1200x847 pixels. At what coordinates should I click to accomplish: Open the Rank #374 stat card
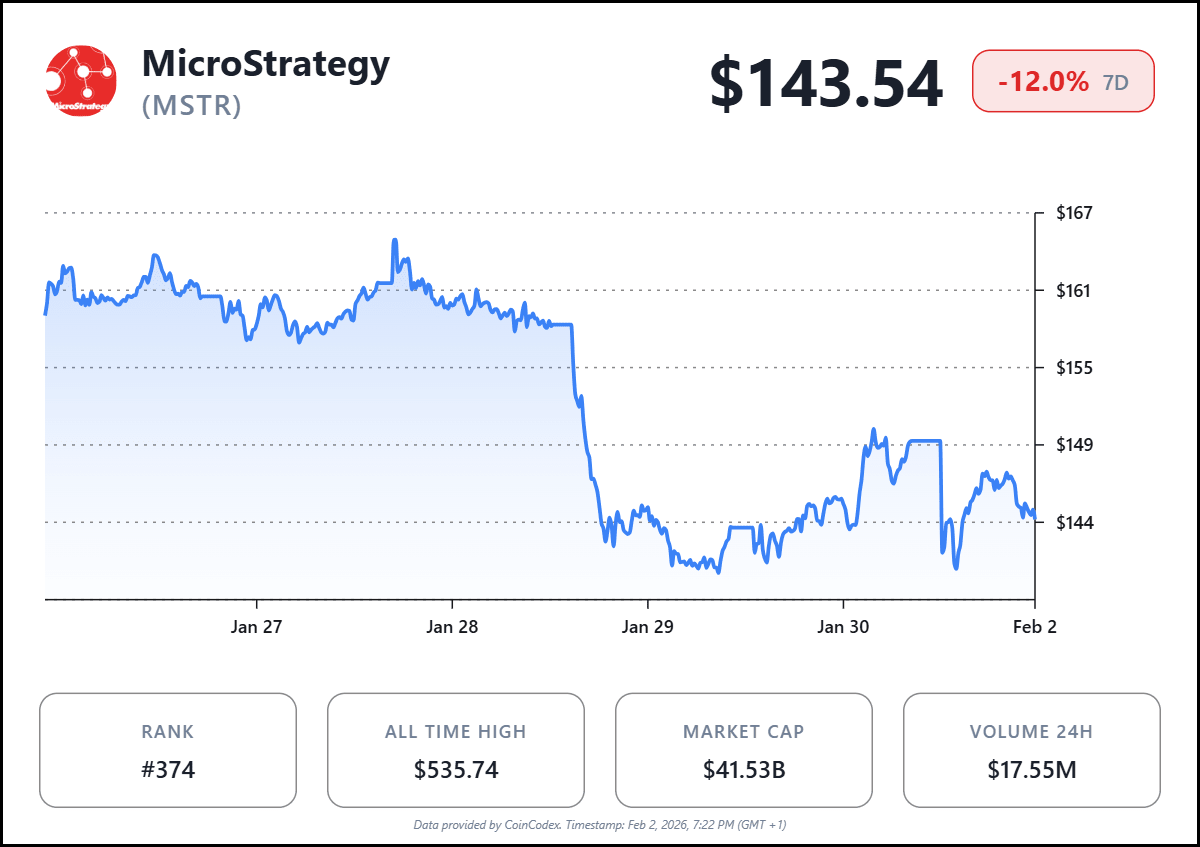(168, 750)
